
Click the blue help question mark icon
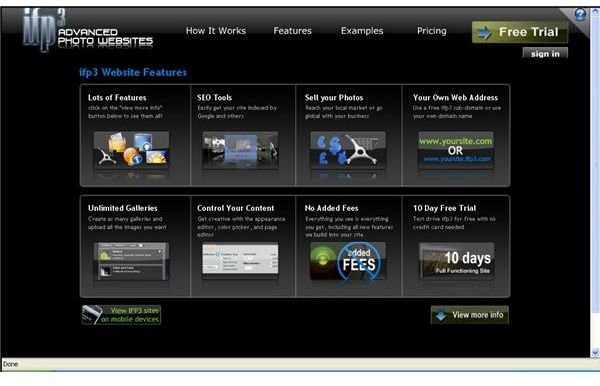[x=580, y=15]
